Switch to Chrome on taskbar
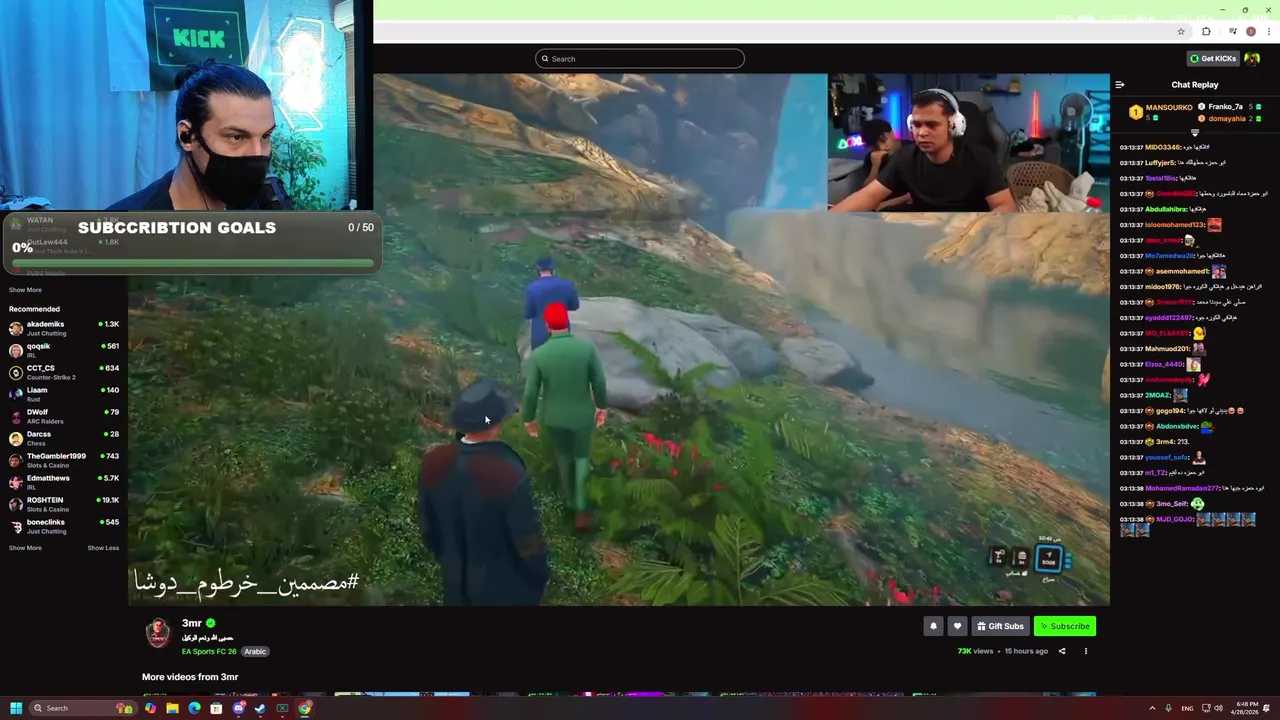 tap(304, 708)
